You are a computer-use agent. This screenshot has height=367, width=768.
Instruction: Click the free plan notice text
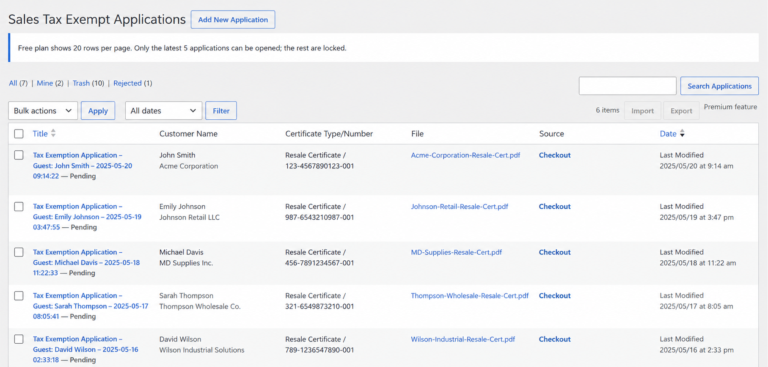coord(182,48)
